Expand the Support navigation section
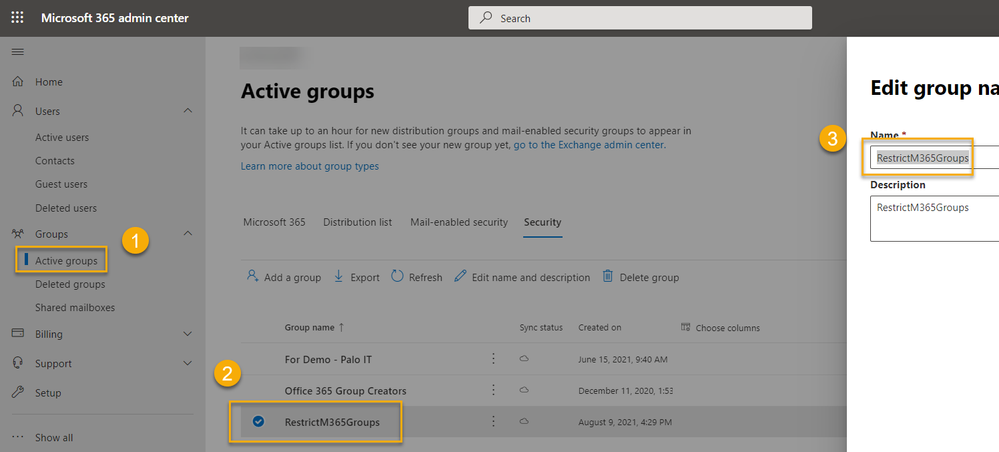Image resolution: width=999 pixels, height=452 pixels. 188,363
